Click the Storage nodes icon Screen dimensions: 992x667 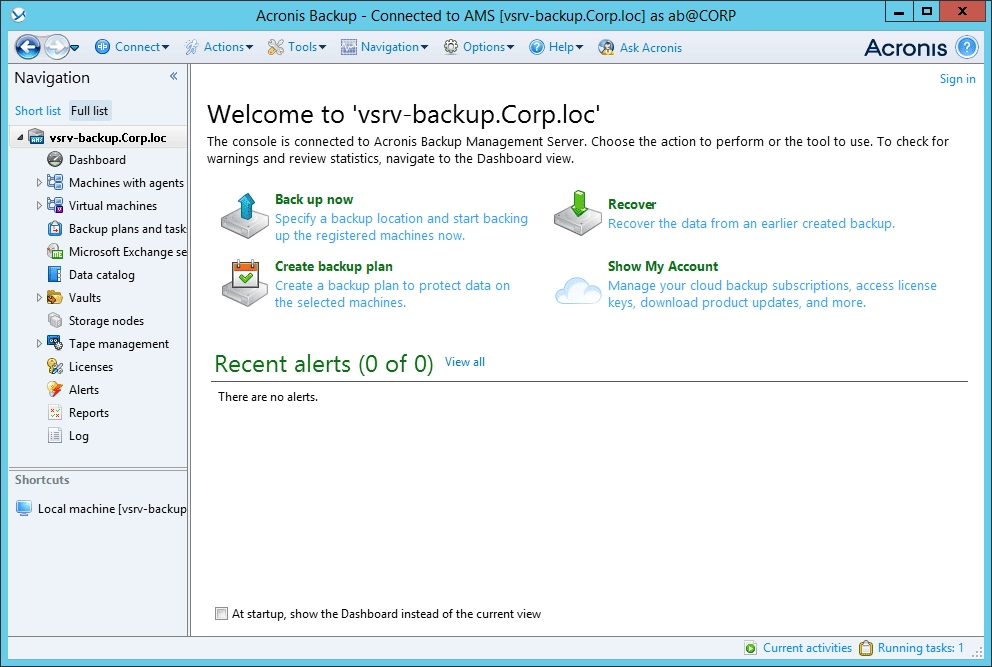(x=55, y=320)
